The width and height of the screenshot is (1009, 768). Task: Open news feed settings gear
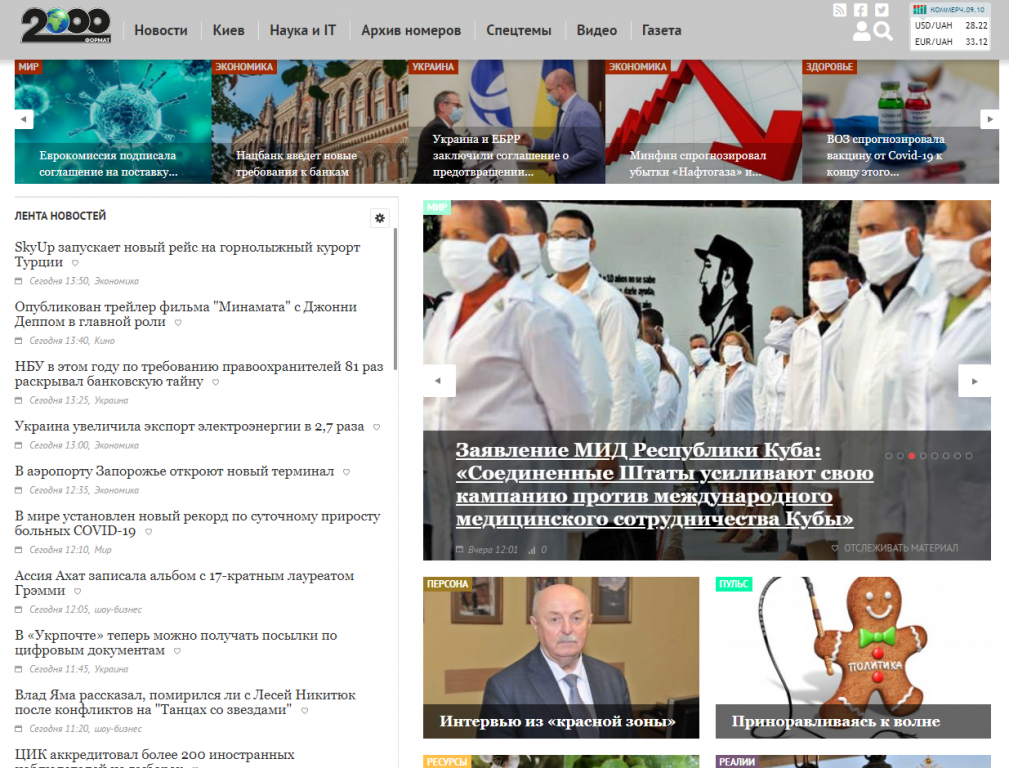point(380,218)
